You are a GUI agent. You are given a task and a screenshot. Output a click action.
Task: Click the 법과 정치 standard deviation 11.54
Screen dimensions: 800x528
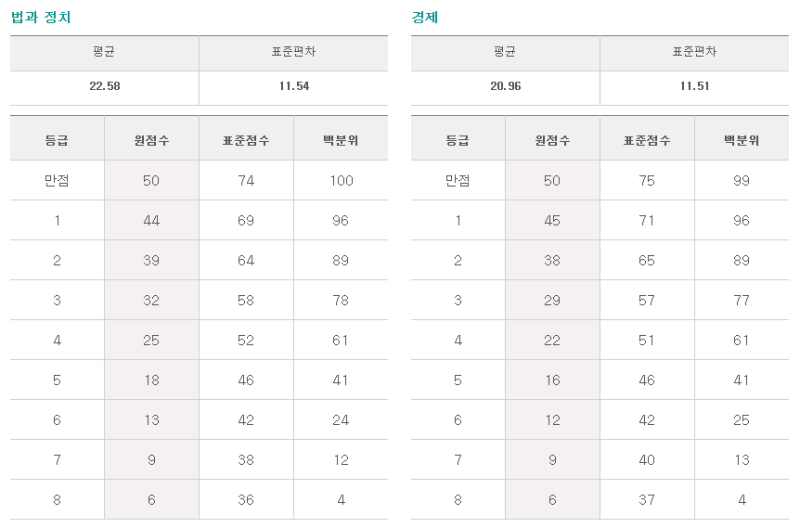click(294, 86)
